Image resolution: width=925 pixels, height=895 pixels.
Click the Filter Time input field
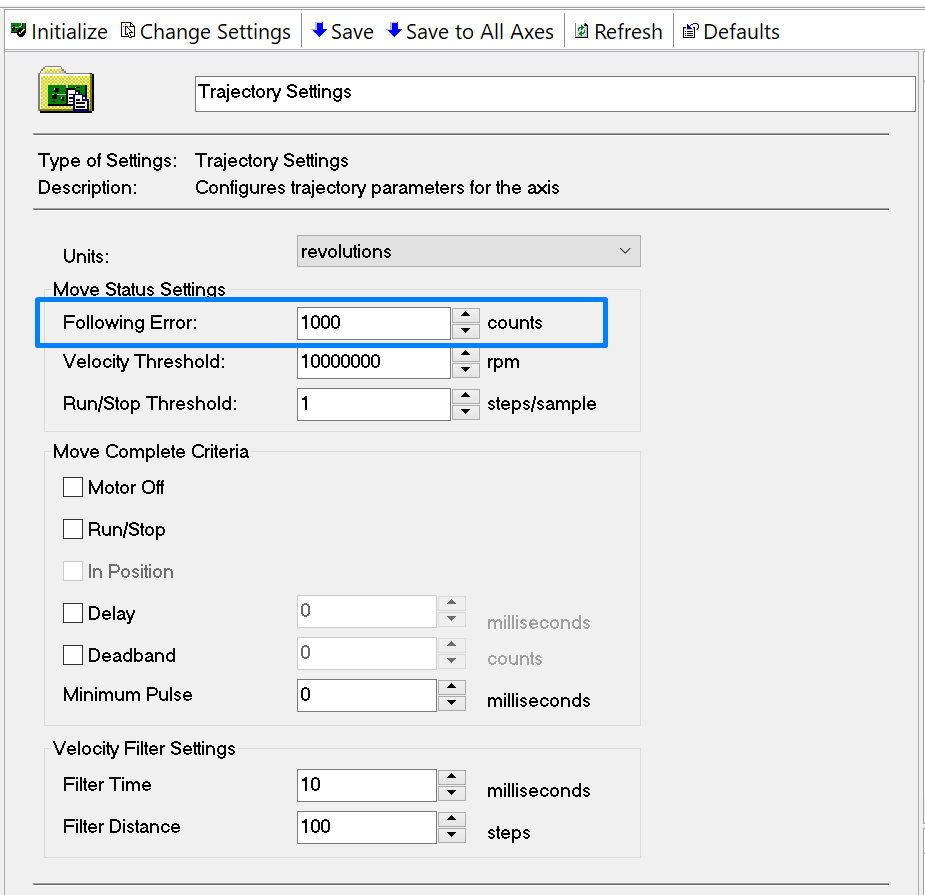[x=366, y=785]
